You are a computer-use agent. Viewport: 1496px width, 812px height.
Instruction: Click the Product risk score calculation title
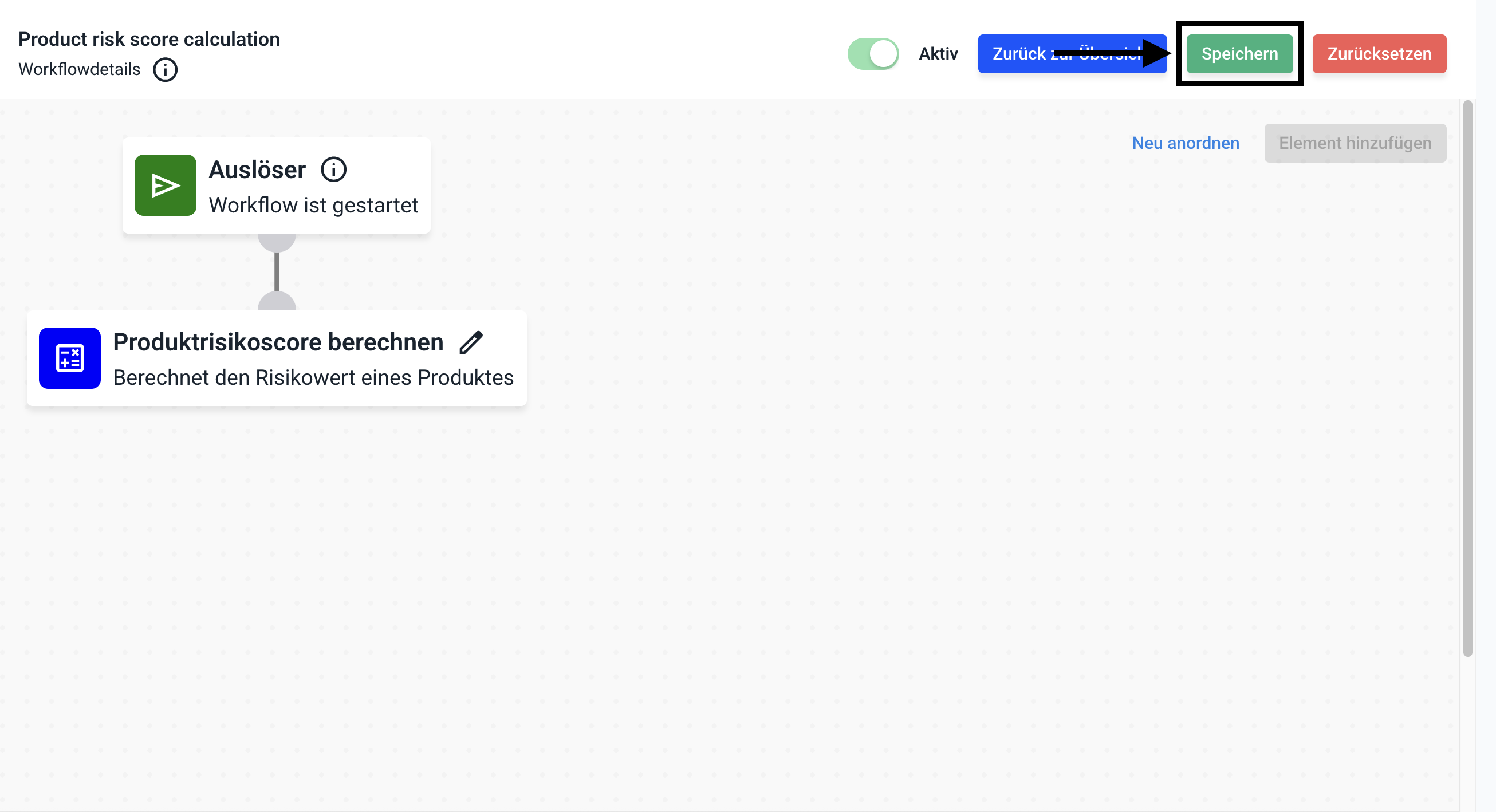pyautogui.click(x=149, y=39)
